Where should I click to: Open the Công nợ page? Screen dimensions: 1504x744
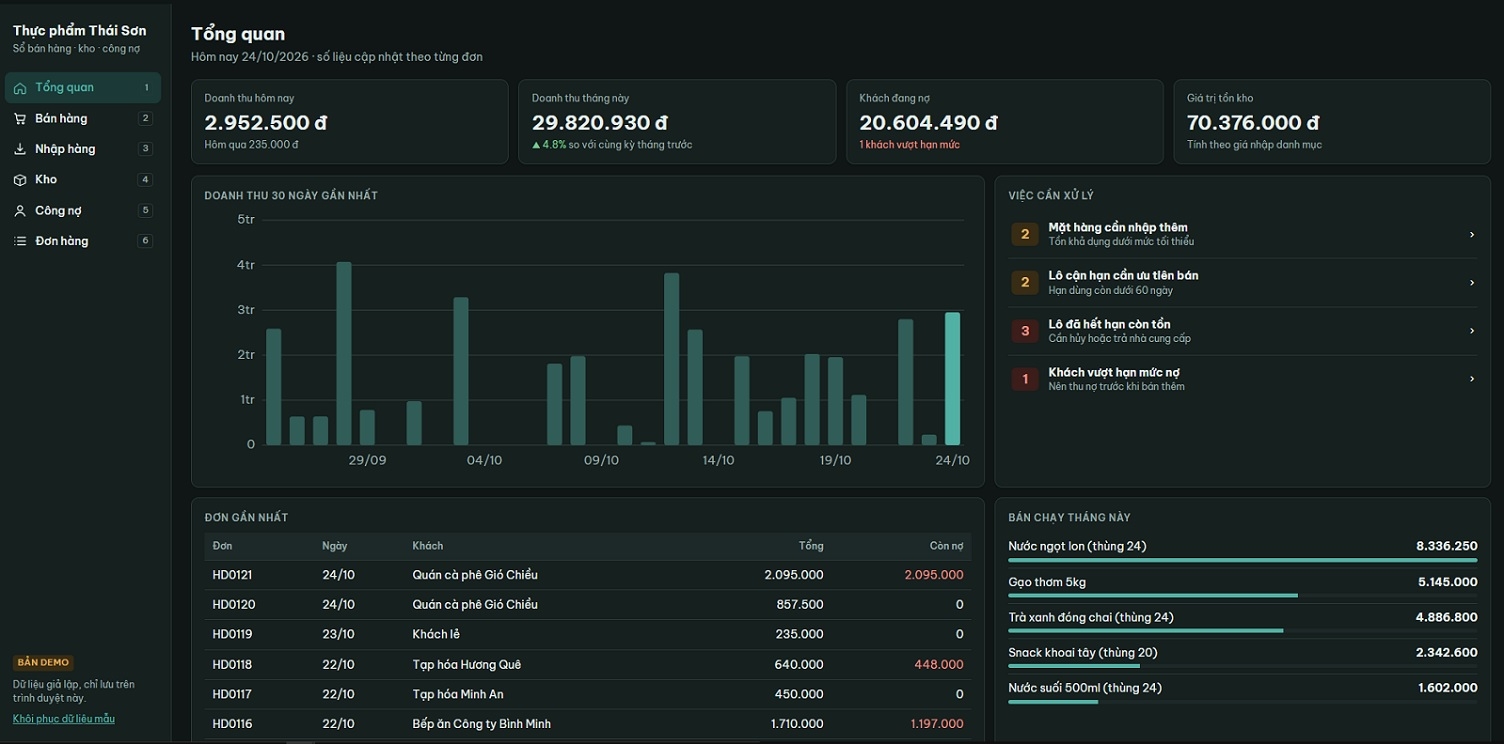coord(83,211)
